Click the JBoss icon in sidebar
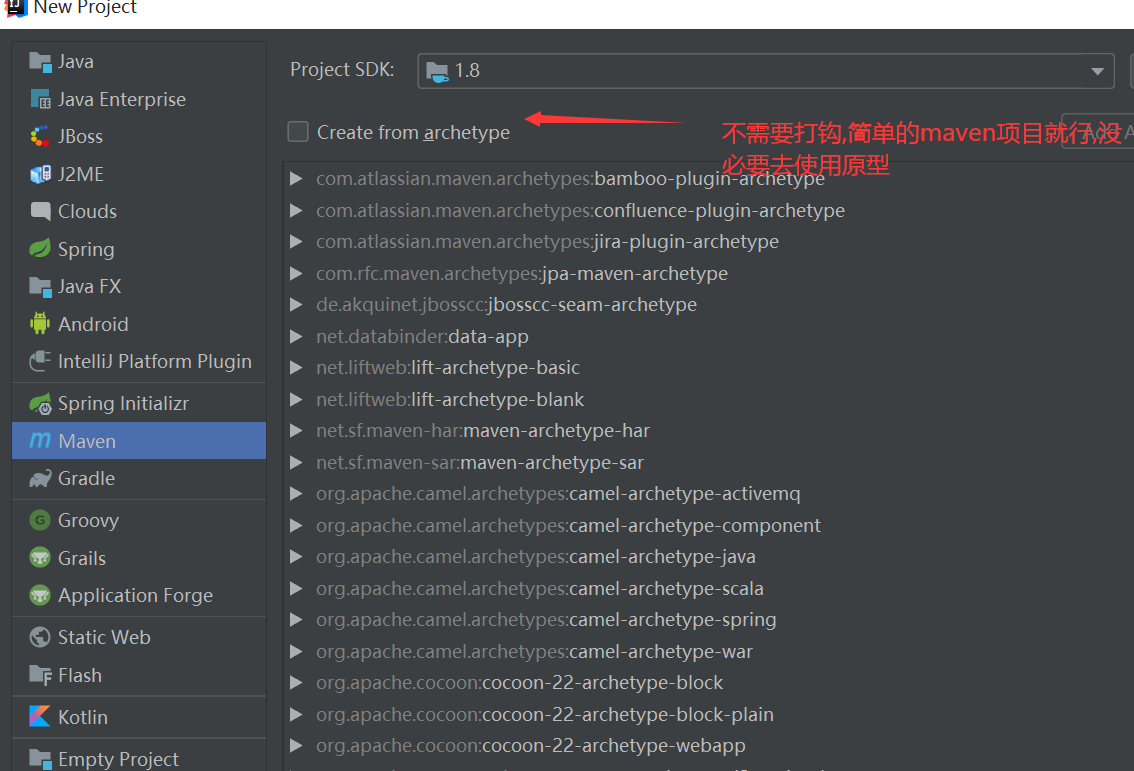Image resolution: width=1134 pixels, height=771 pixels. [x=40, y=137]
